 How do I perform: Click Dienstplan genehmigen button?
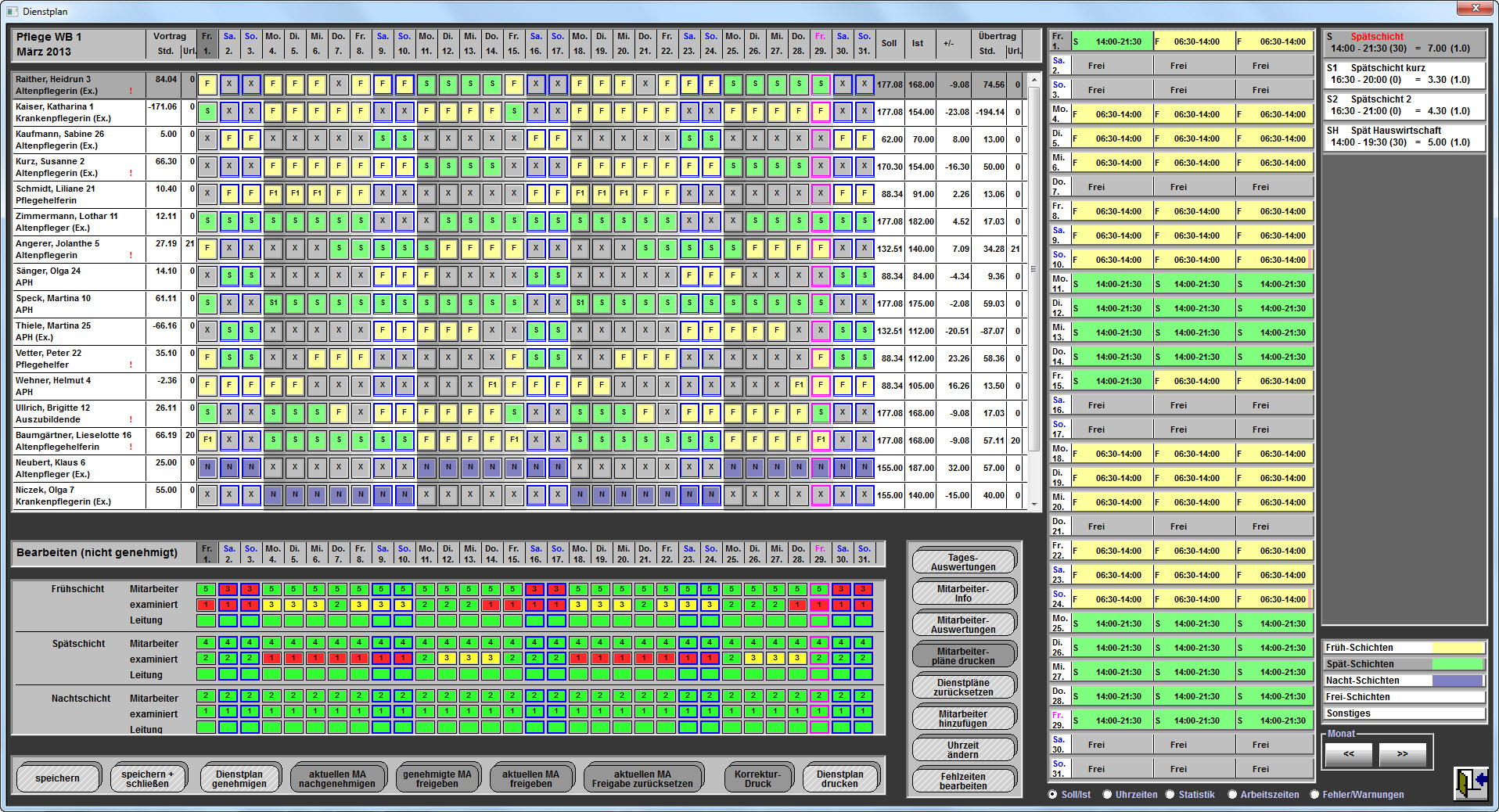(239, 778)
